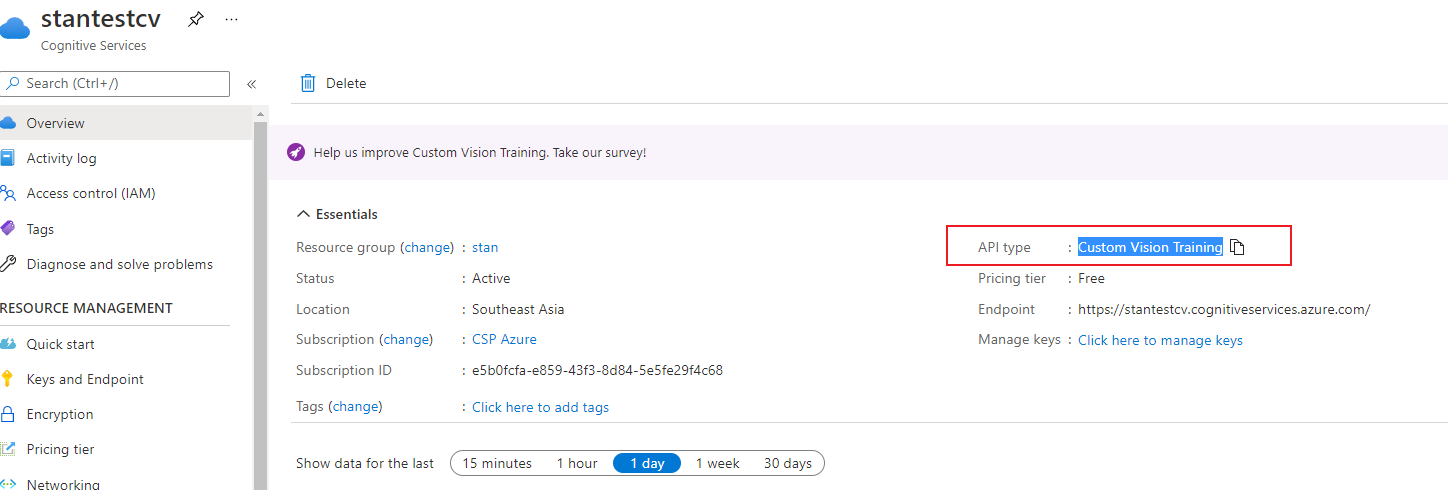Viewport: 1448px width, 490px height.
Task: Click the Pricing tier icon
Action: pos(8,449)
